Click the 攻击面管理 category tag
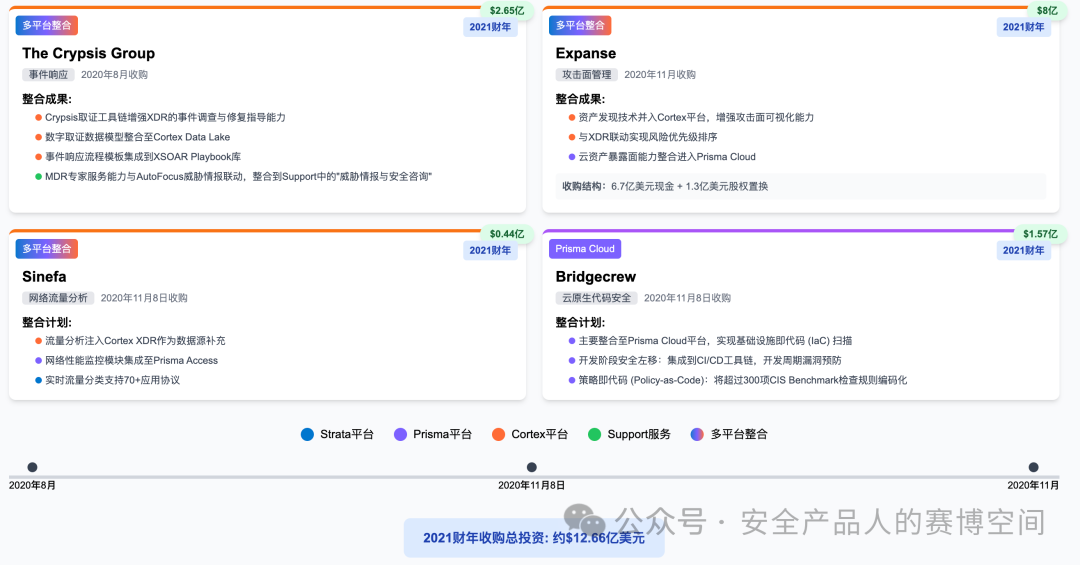The image size is (1080, 565). (x=587, y=74)
